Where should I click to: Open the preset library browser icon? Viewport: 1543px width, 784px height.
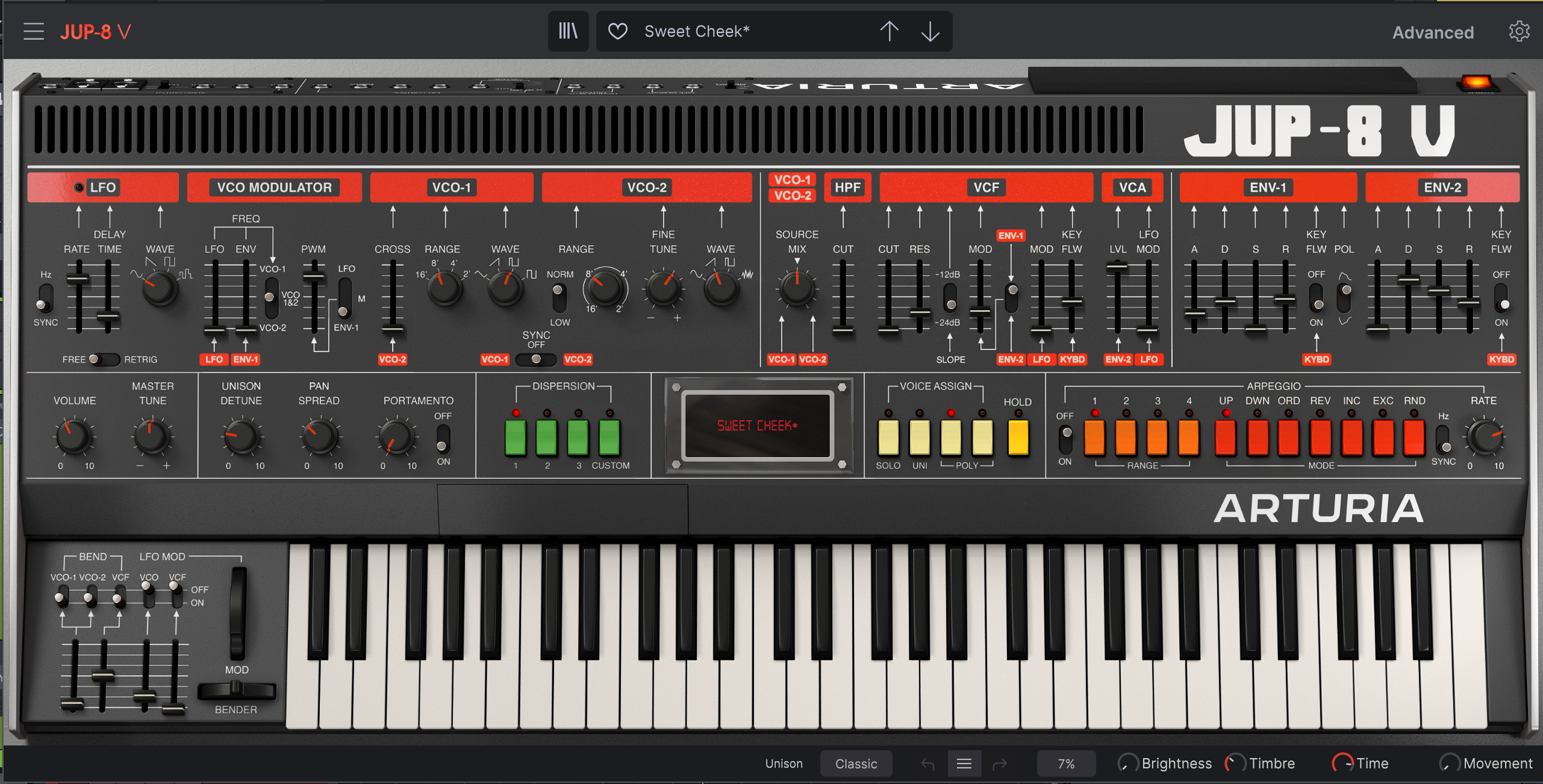pyautogui.click(x=568, y=31)
